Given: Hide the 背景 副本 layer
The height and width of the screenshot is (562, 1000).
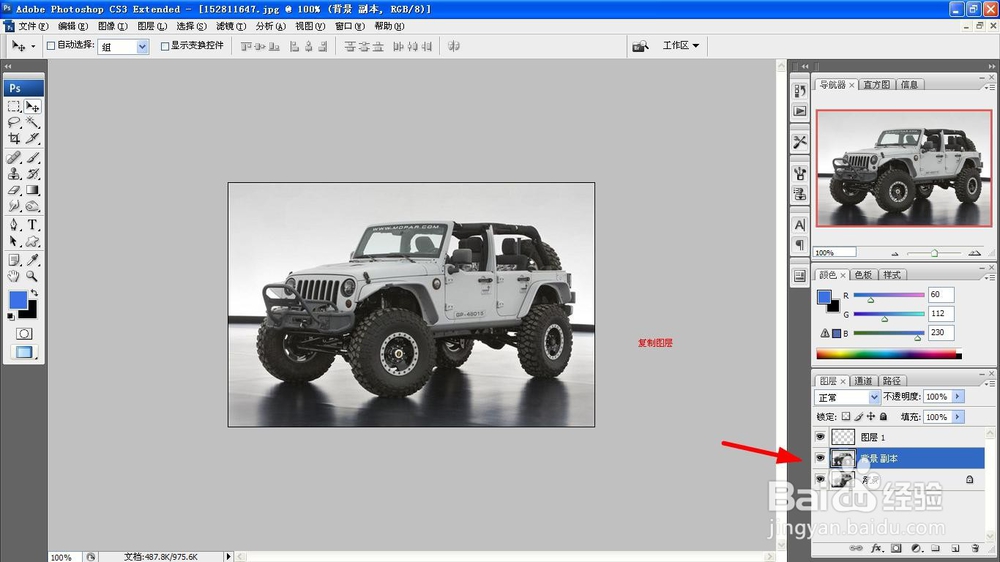Looking at the screenshot, I should pyautogui.click(x=820, y=458).
